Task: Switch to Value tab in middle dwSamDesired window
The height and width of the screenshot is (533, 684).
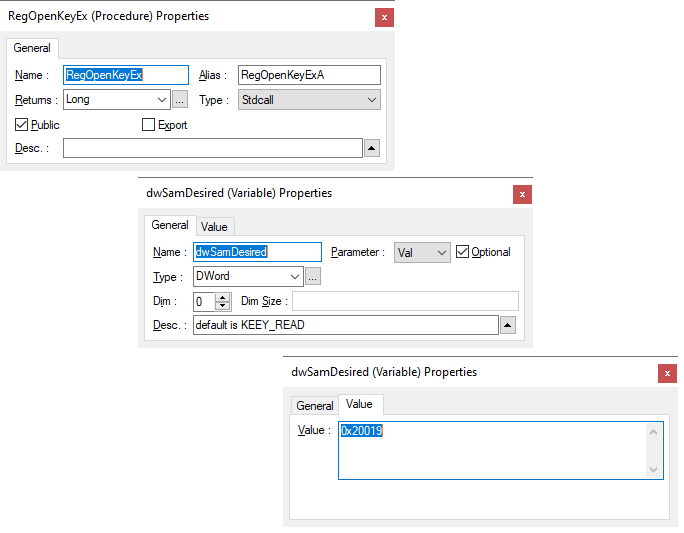Action: pos(214,227)
